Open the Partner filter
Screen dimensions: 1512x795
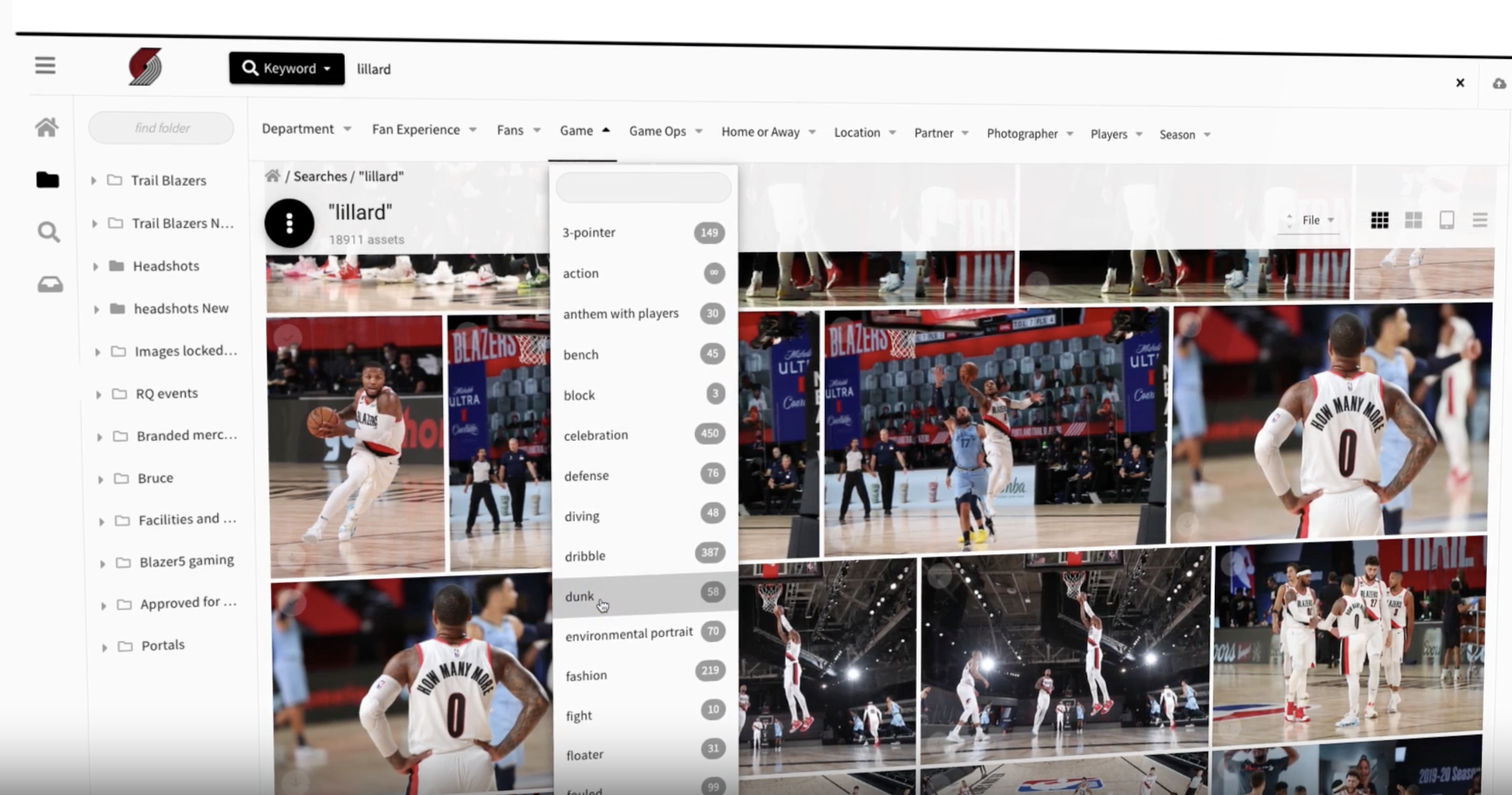[x=941, y=133]
